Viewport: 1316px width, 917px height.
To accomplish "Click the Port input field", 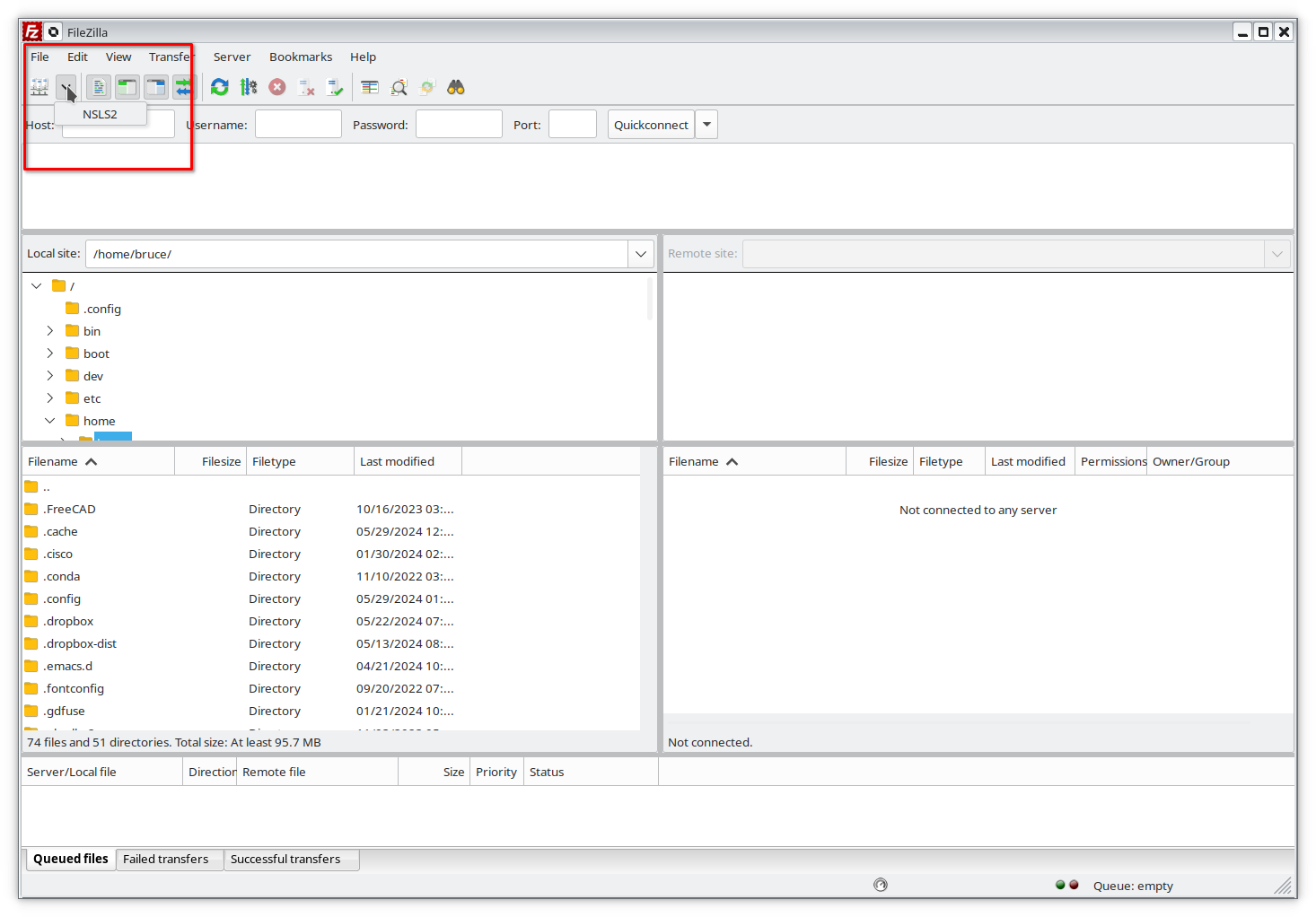I will 573,124.
